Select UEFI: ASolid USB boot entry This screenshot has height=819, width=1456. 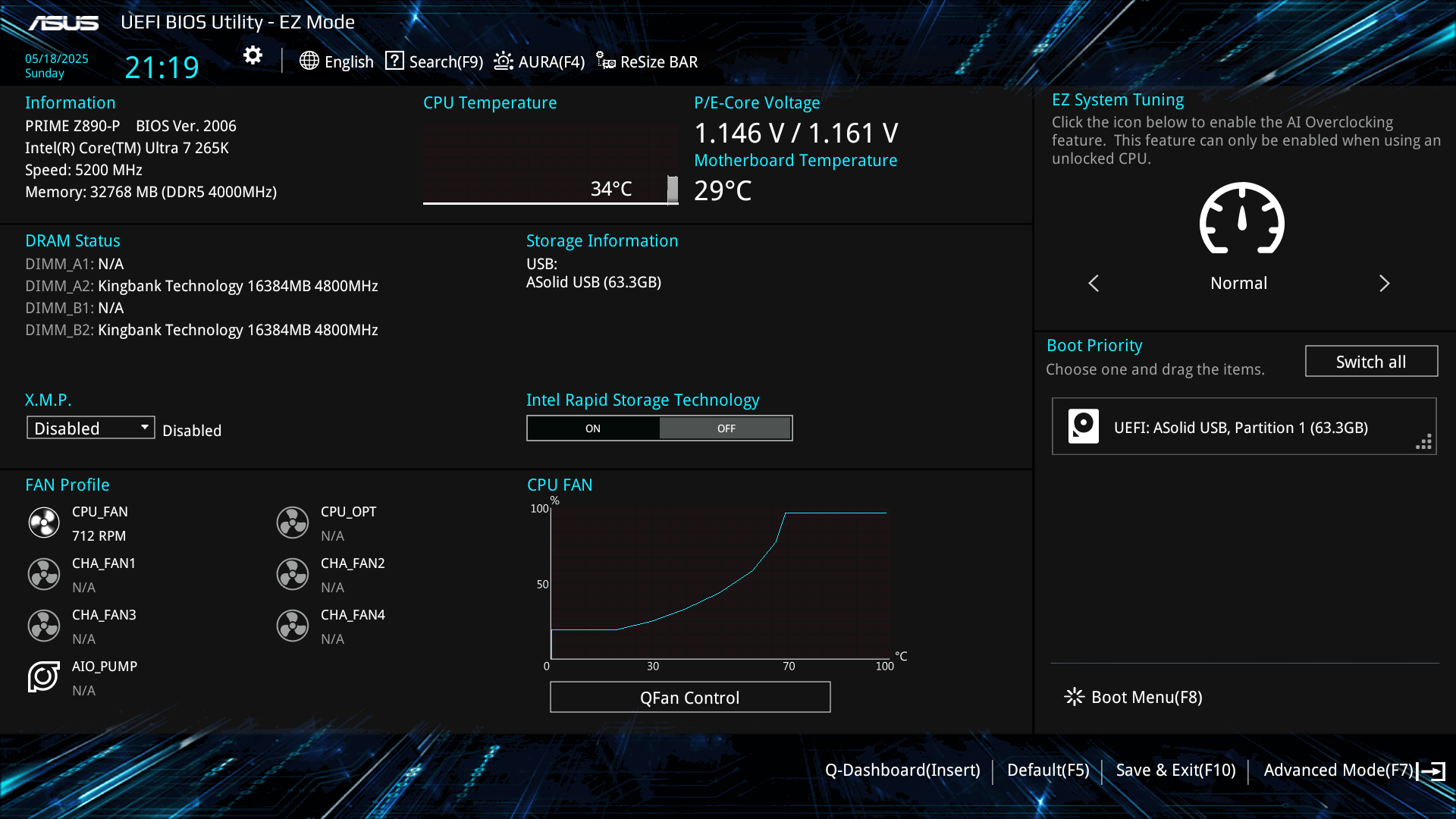[x=1244, y=426]
